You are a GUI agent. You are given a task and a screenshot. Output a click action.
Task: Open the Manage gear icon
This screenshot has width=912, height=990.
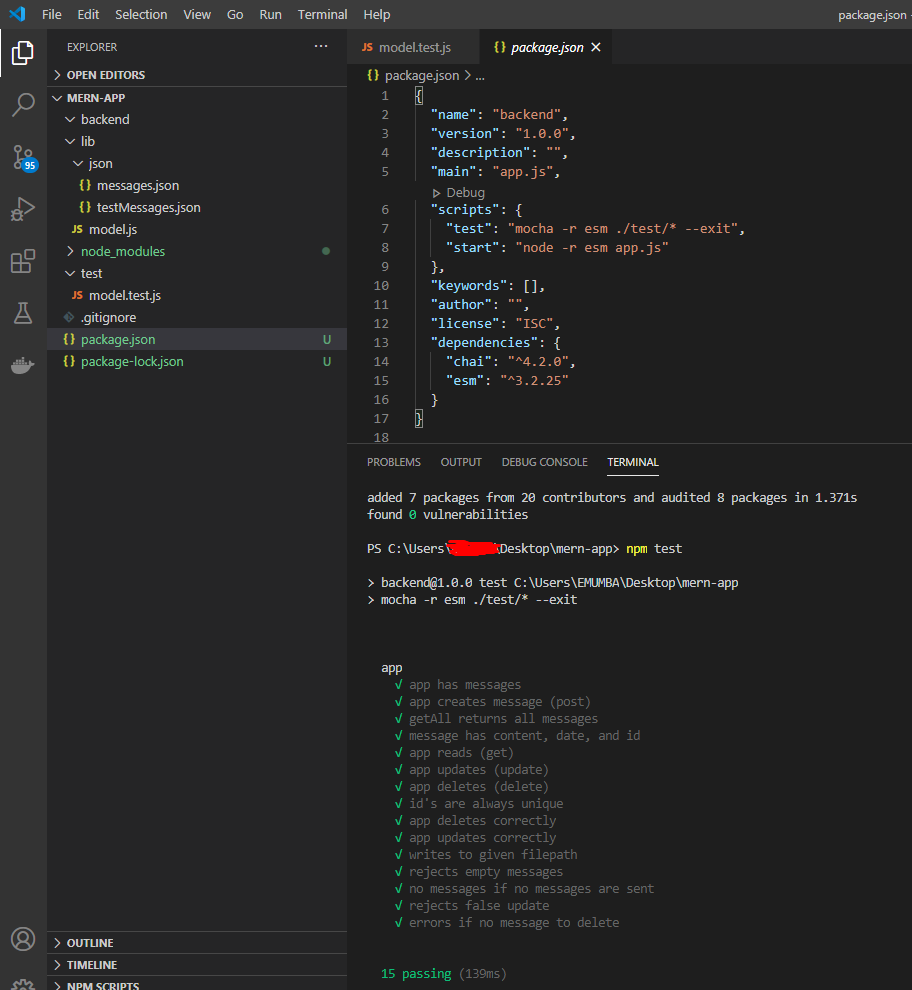pos(23,984)
